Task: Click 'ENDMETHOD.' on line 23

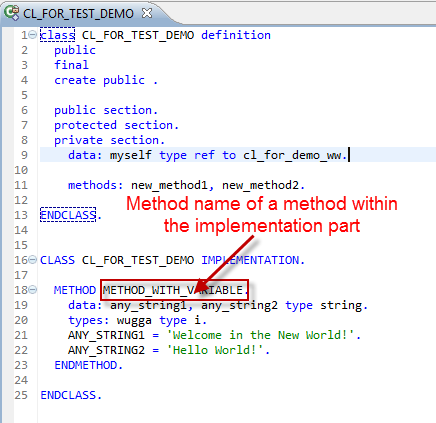Action: pyautogui.click(x=89, y=365)
